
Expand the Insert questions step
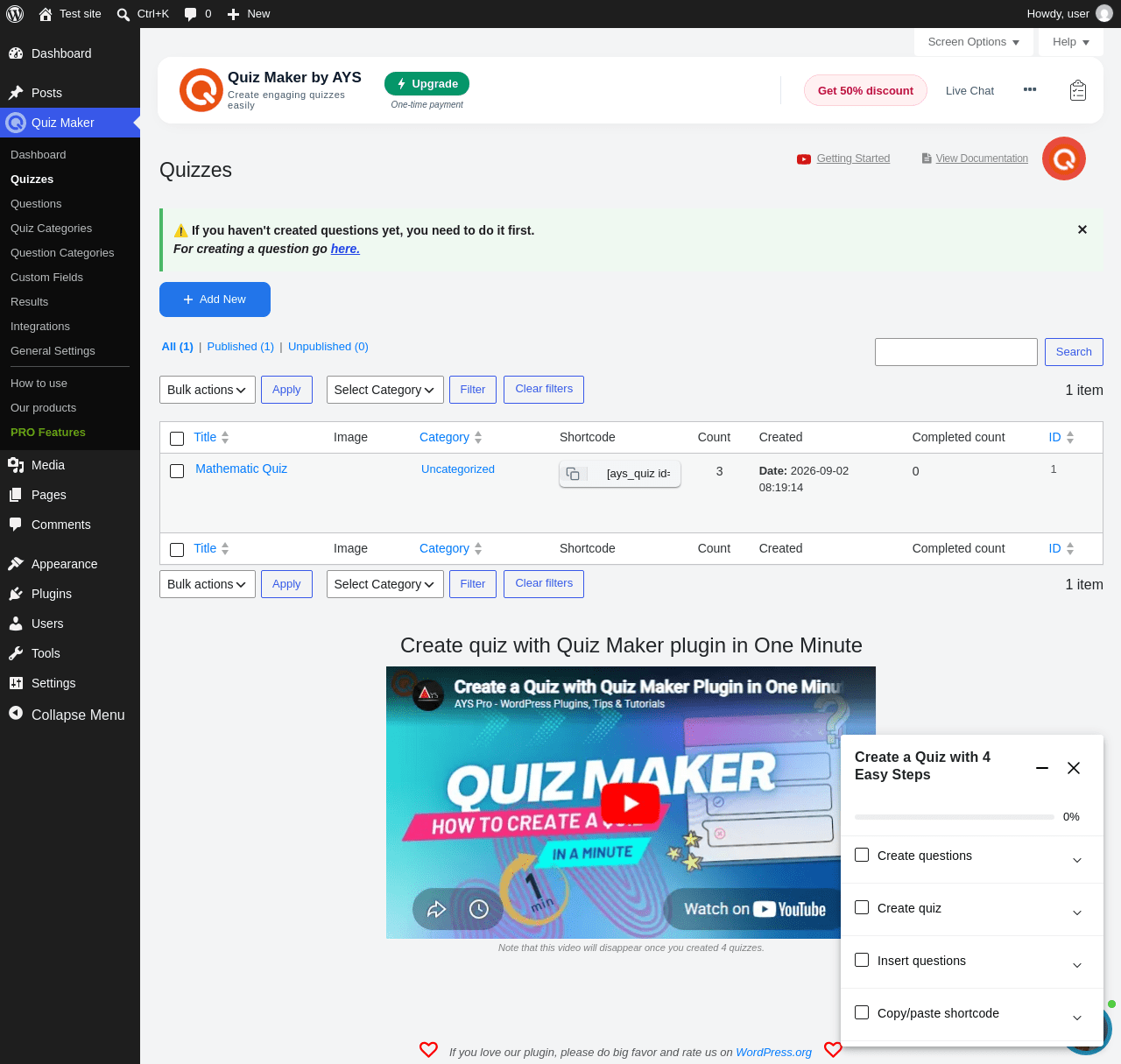tap(1077, 965)
